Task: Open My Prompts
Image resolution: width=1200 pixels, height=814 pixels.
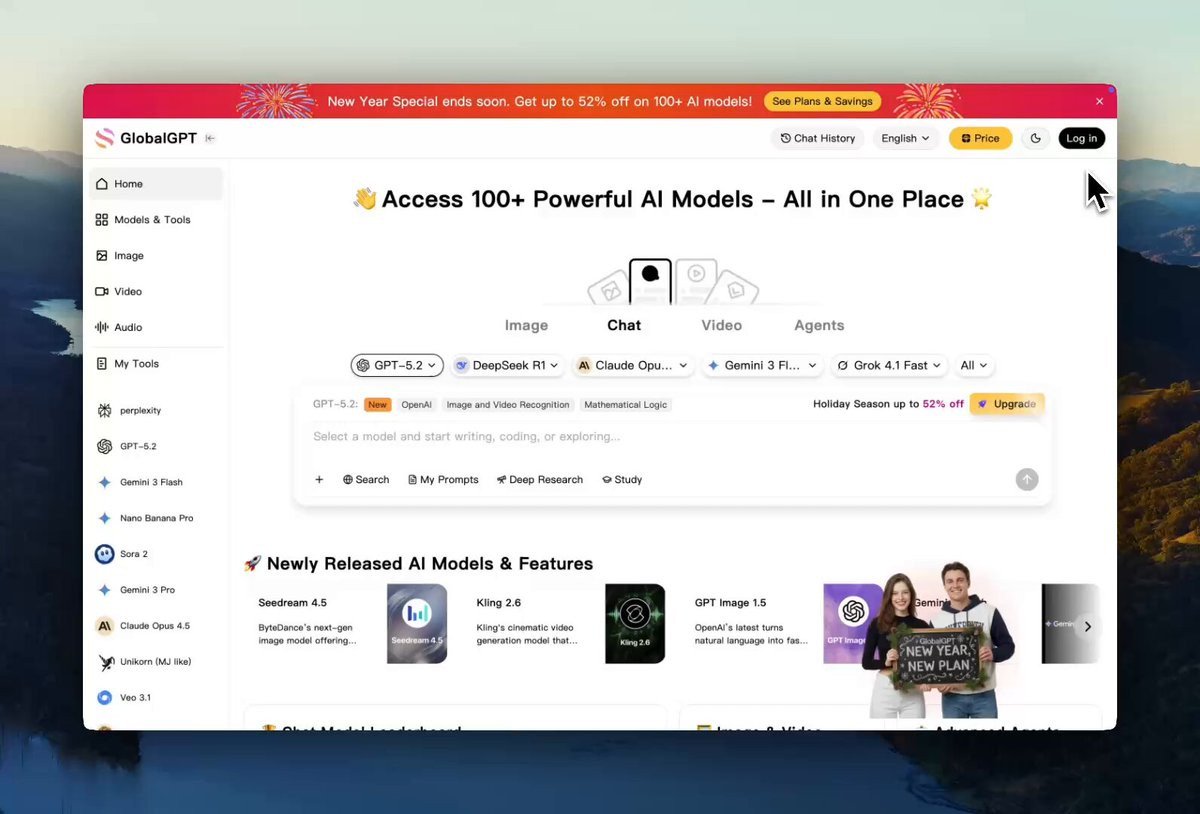Action: [443, 480]
